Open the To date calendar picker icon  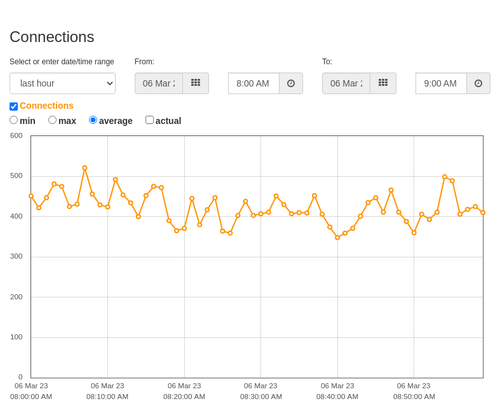pos(383,83)
